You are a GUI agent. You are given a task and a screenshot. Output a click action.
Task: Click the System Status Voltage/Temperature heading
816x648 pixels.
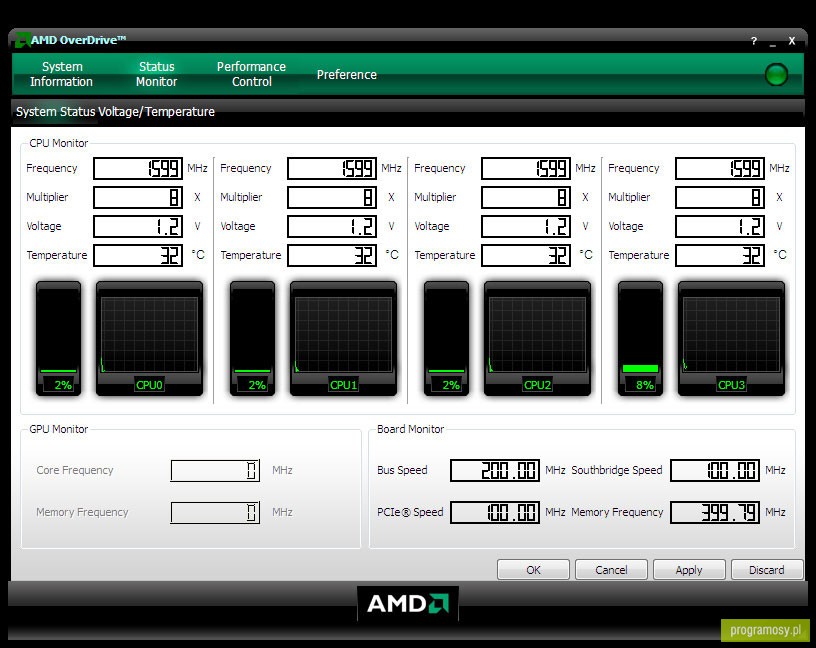(115, 111)
